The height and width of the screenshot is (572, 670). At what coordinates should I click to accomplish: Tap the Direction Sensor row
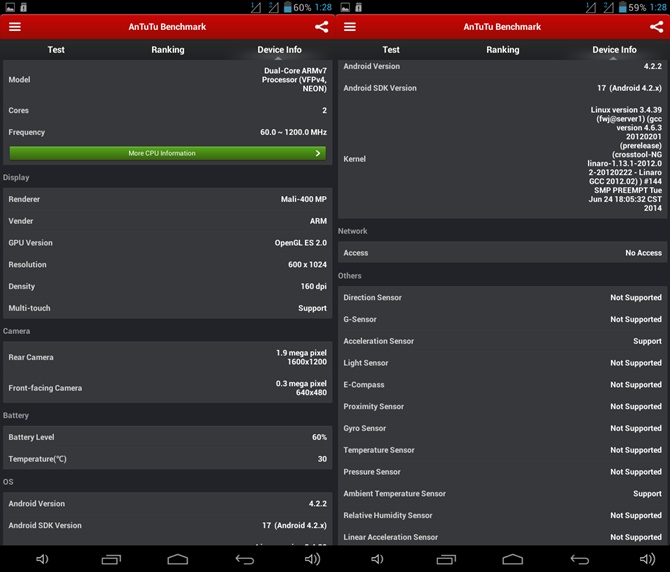coord(502,297)
